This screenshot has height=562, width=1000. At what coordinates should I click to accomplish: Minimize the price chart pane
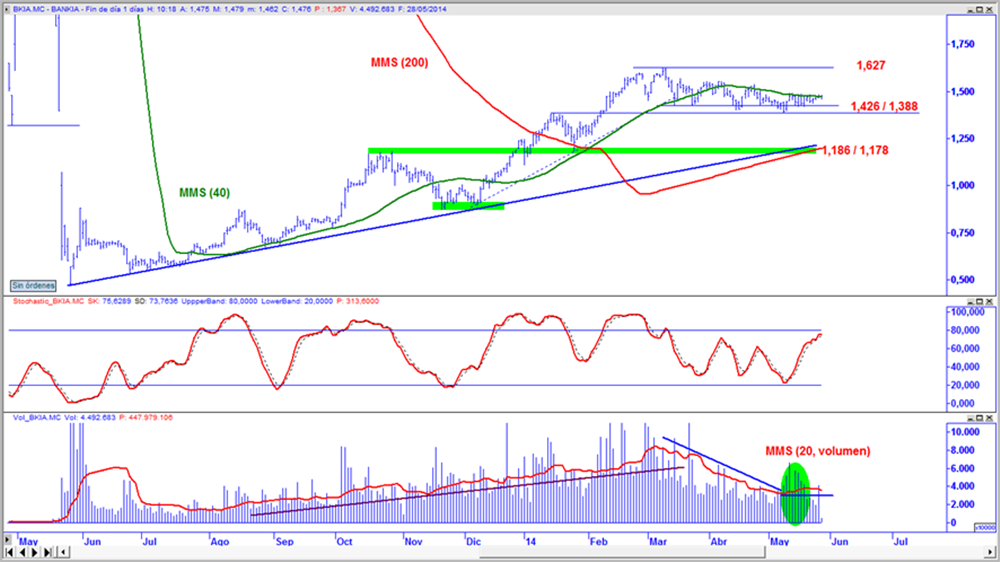click(x=970, y=10)
